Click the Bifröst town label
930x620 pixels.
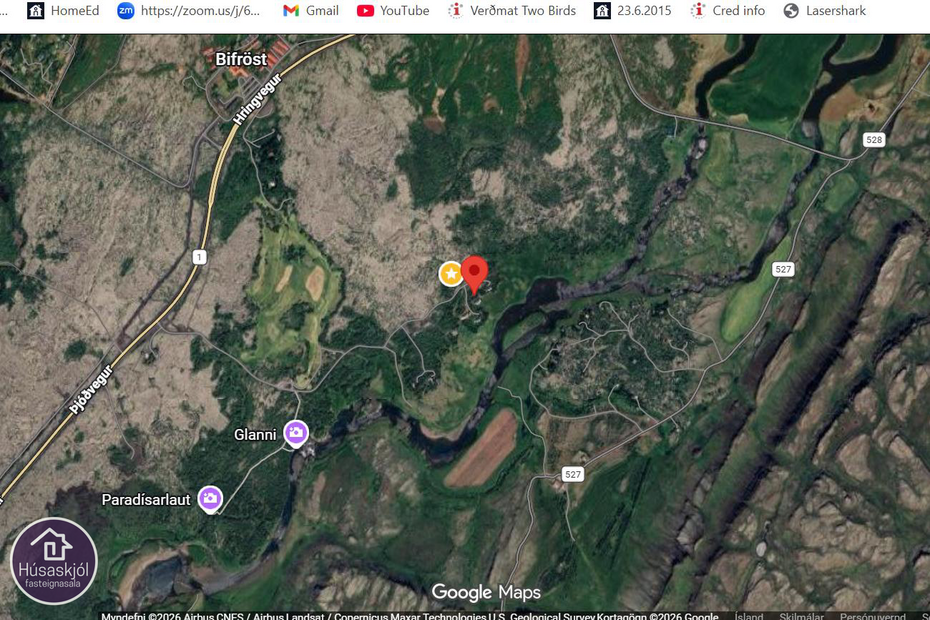(x=241, y=59)
